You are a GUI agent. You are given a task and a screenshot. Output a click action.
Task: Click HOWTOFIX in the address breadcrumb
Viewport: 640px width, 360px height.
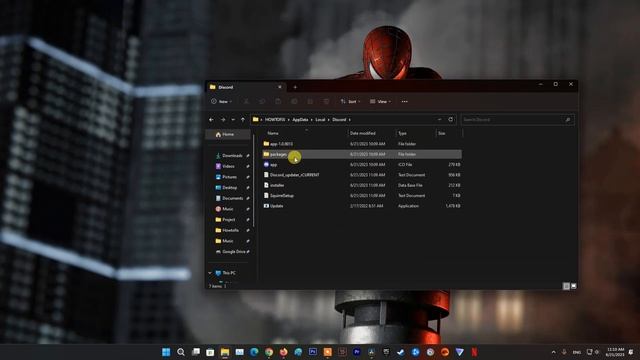(275, 120)
